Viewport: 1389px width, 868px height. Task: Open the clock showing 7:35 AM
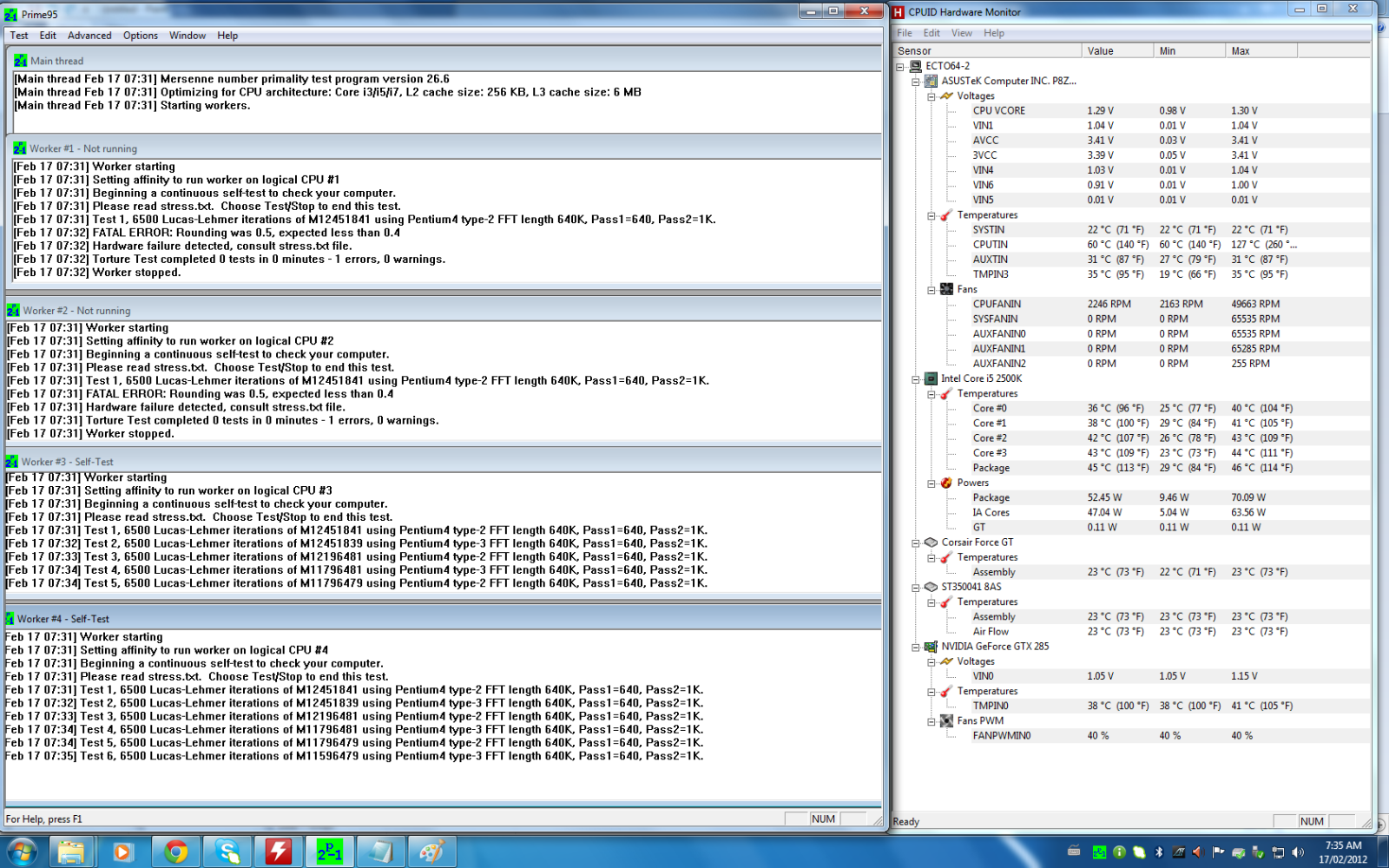[x=1343, y=852]
